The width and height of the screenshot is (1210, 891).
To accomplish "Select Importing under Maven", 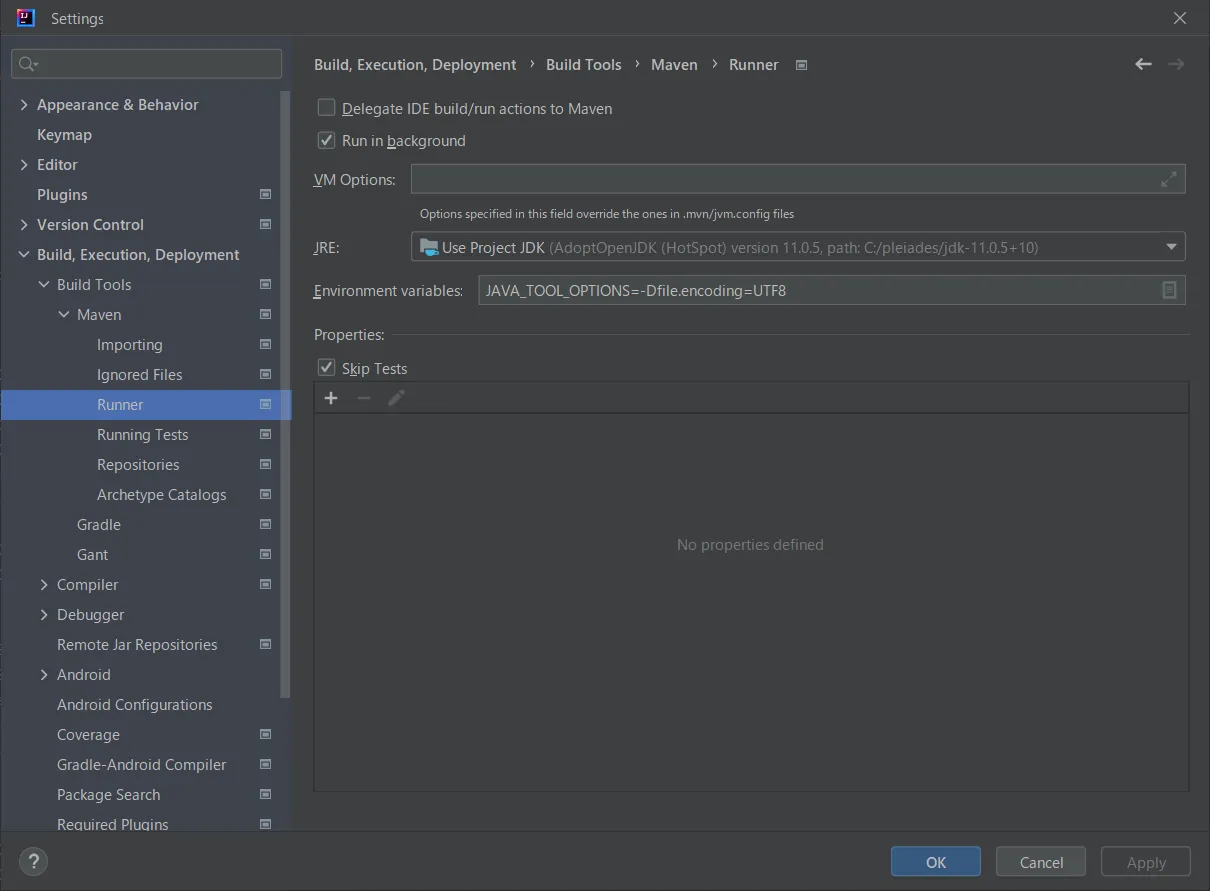I will 129,344.
